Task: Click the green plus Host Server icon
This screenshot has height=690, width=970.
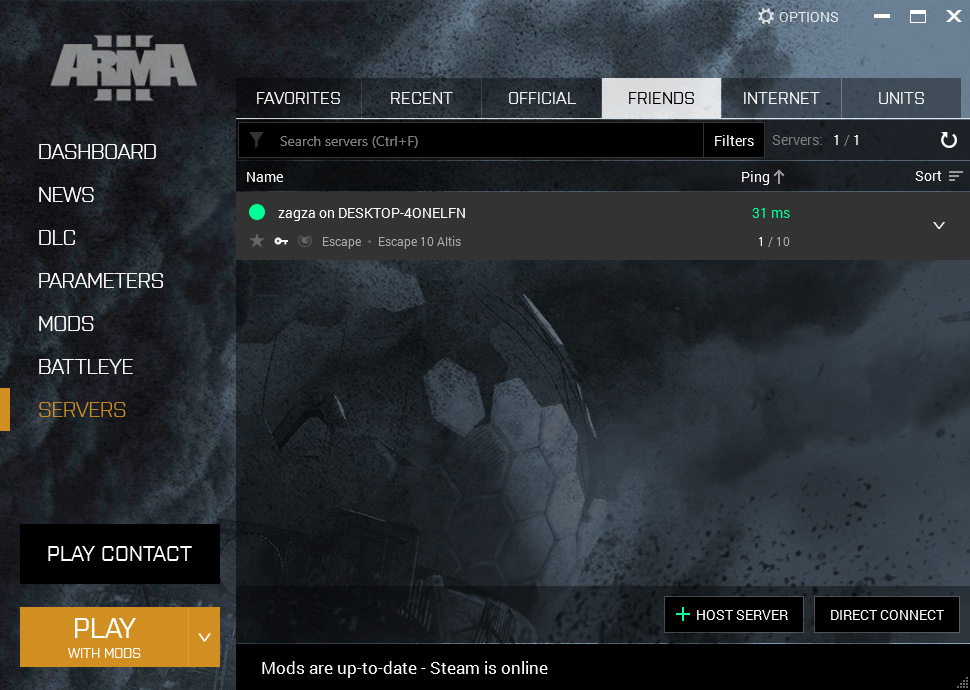Action: click(683, 615)
